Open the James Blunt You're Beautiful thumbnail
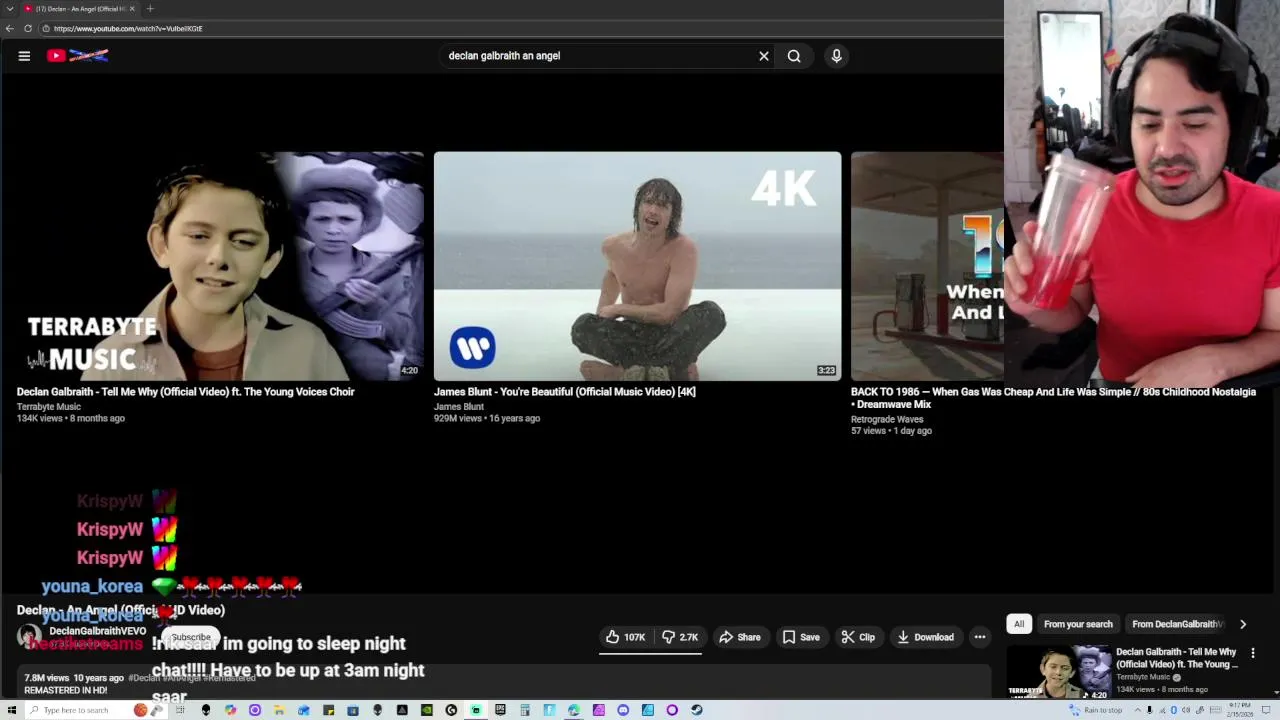This screenshot has width=1280, height=720. [637, 266]
